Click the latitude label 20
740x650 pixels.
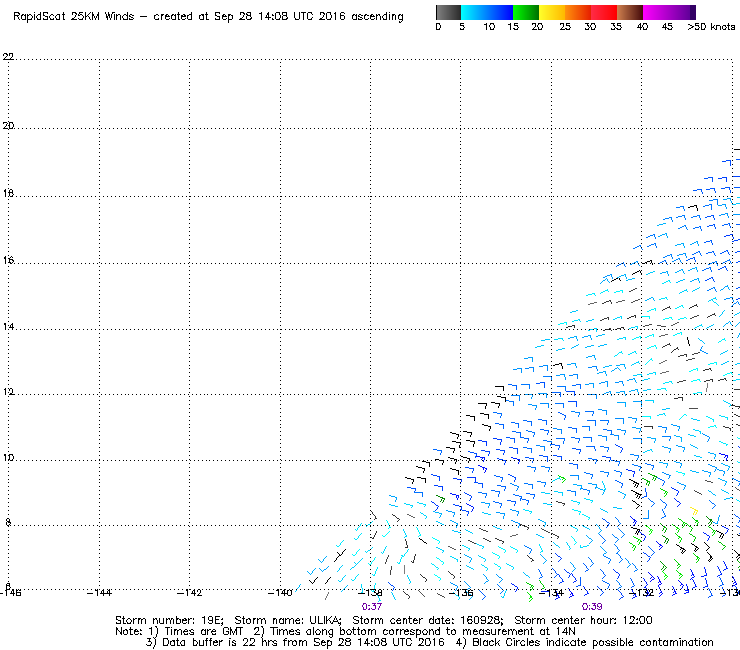(x=8, y=126)
